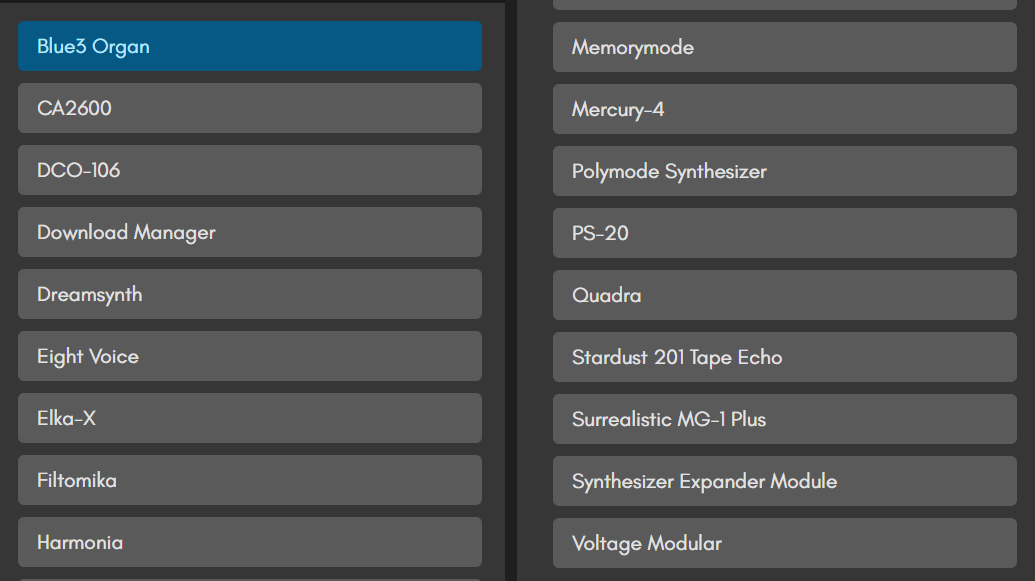The width and height of the screenshot is (1035, 581).
Task: Open the Voltage Modular entry
Action: (x=784, y=543)
